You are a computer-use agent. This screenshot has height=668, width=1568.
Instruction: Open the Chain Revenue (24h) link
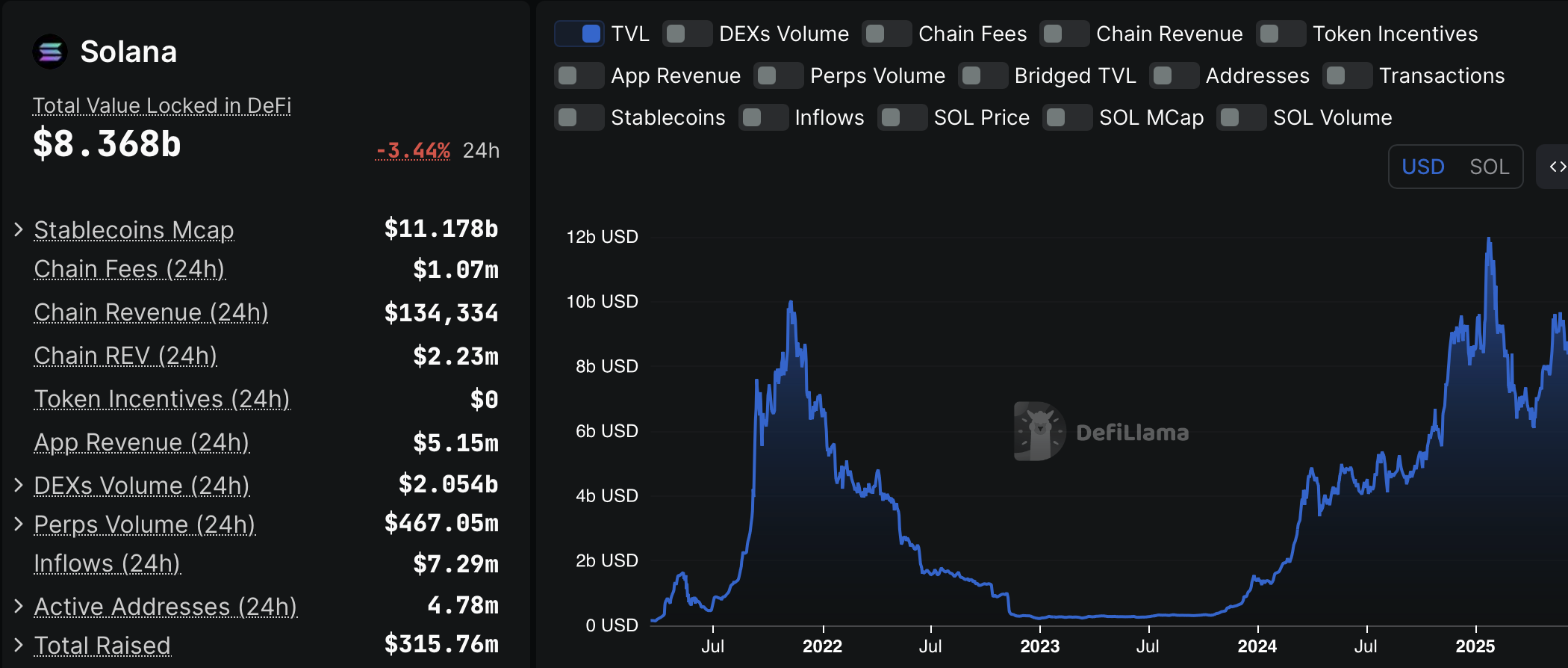(x=151, y=312)
